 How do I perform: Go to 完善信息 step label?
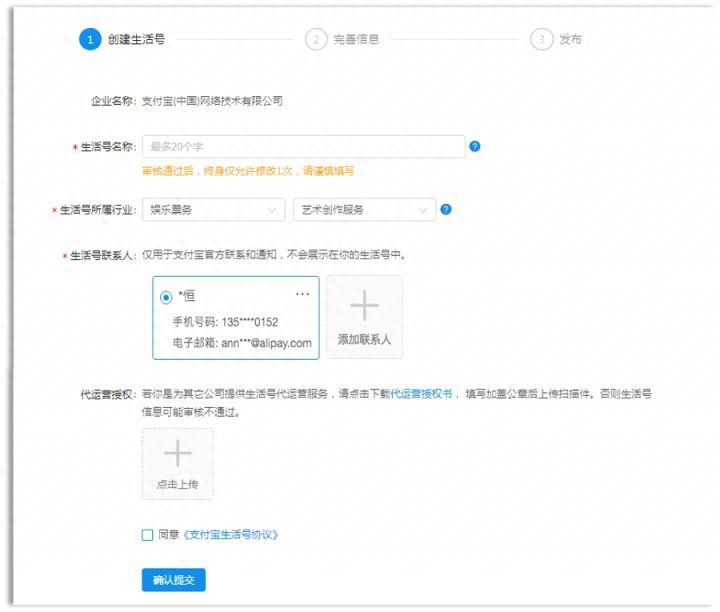tap(356, 39)
